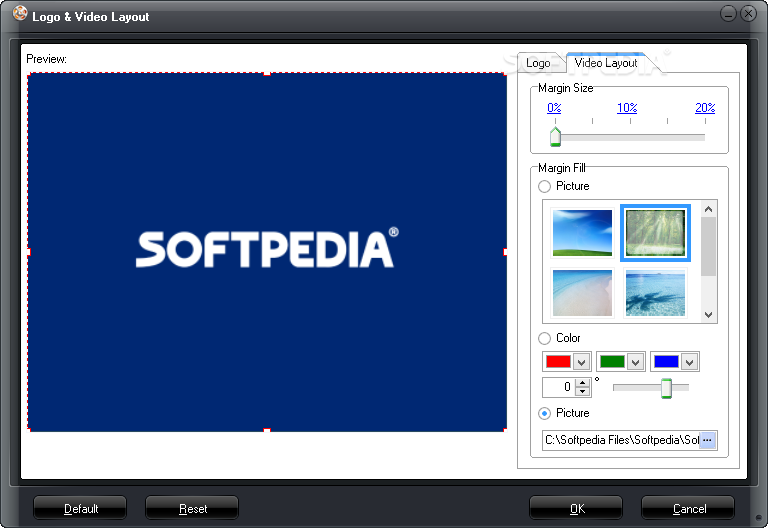
Task: Click the red color swatch
Action: (558, 362)
